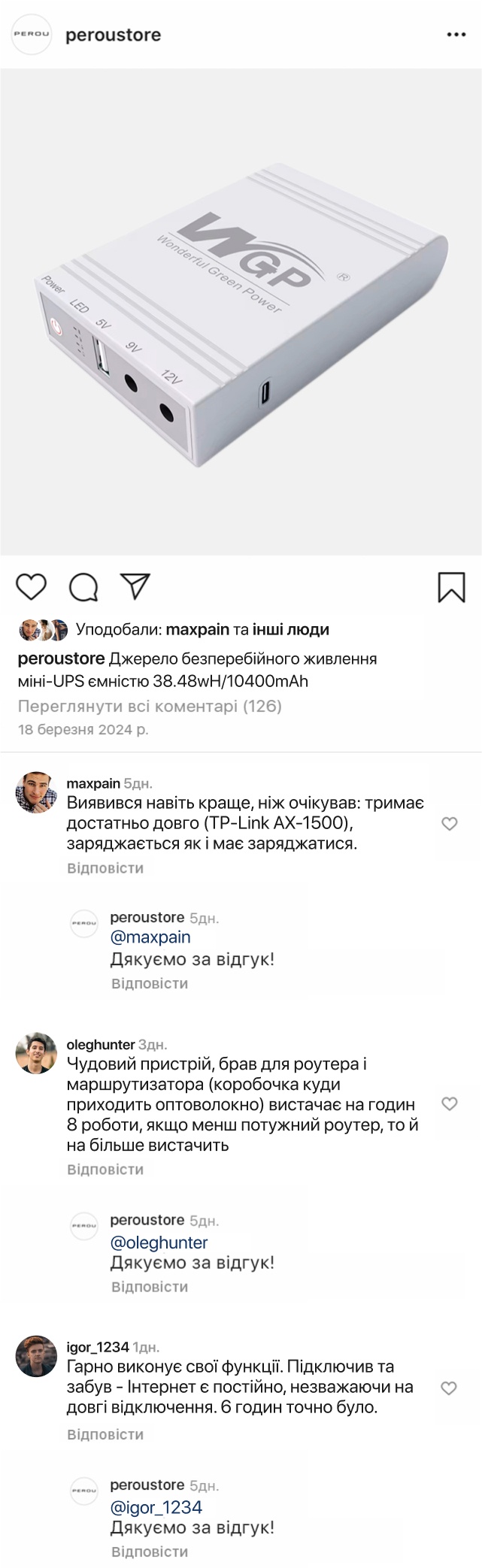The image size is (482, 1568).
Task: Like igor_1234's comment
Action: 449,1388
